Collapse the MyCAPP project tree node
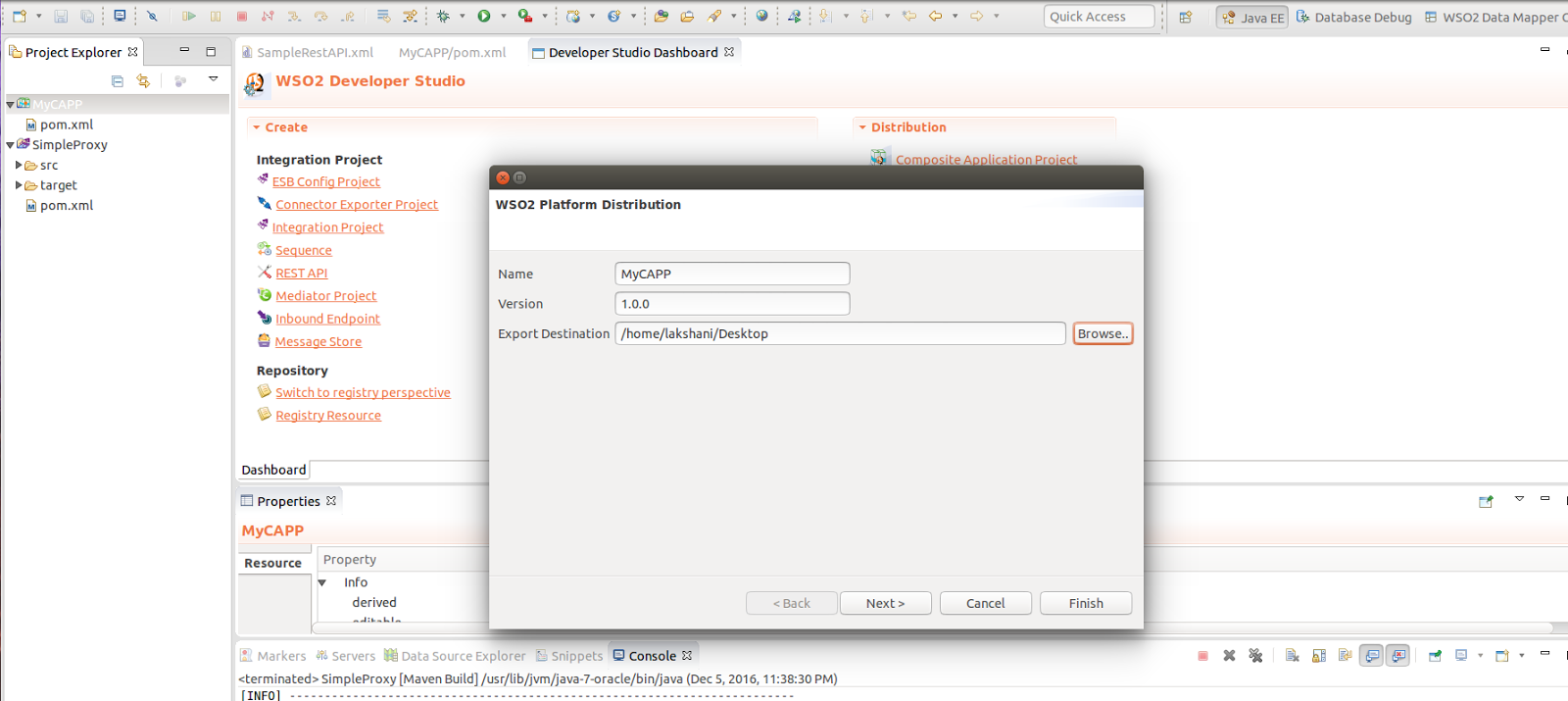 (x=11, y=104)
